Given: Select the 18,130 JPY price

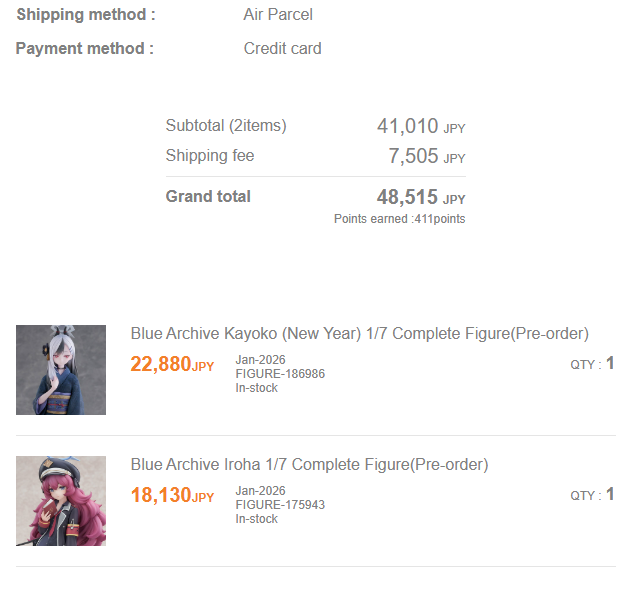Looking at the screenshot, I should (x=172, y=495).
